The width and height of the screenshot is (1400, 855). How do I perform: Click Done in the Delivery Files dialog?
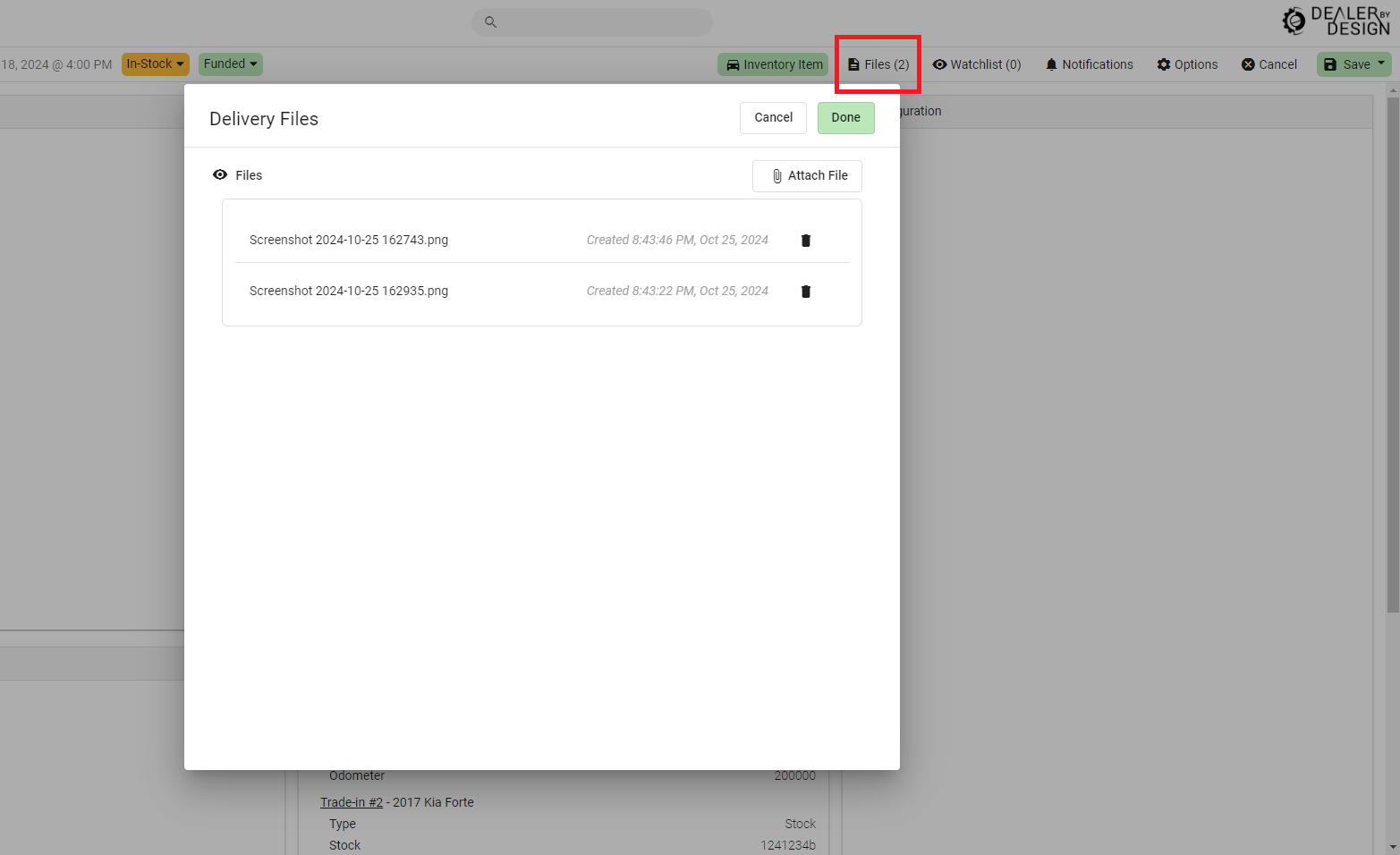point(845,118)
